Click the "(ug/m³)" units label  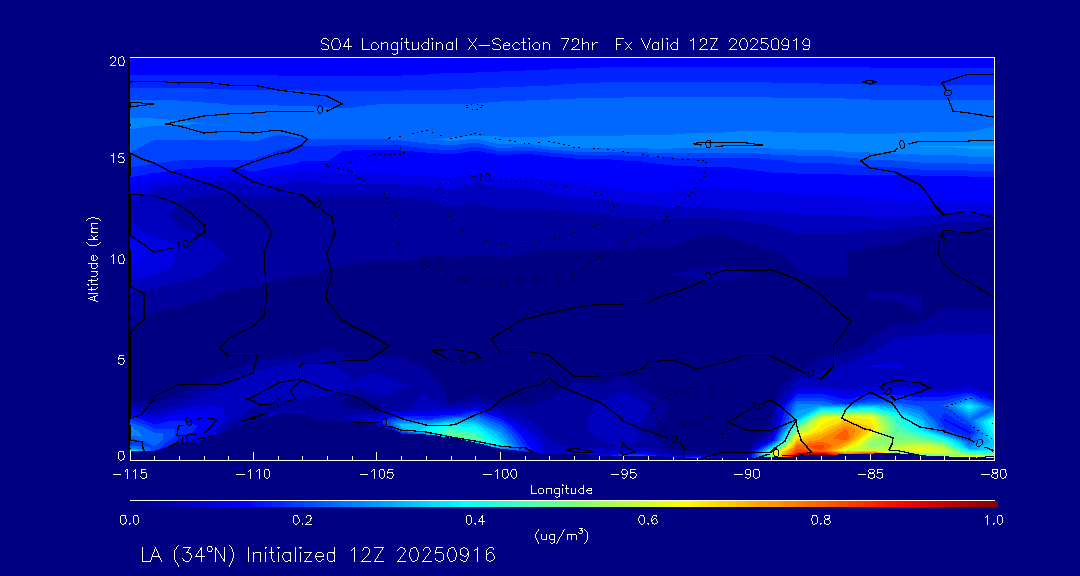561,535
